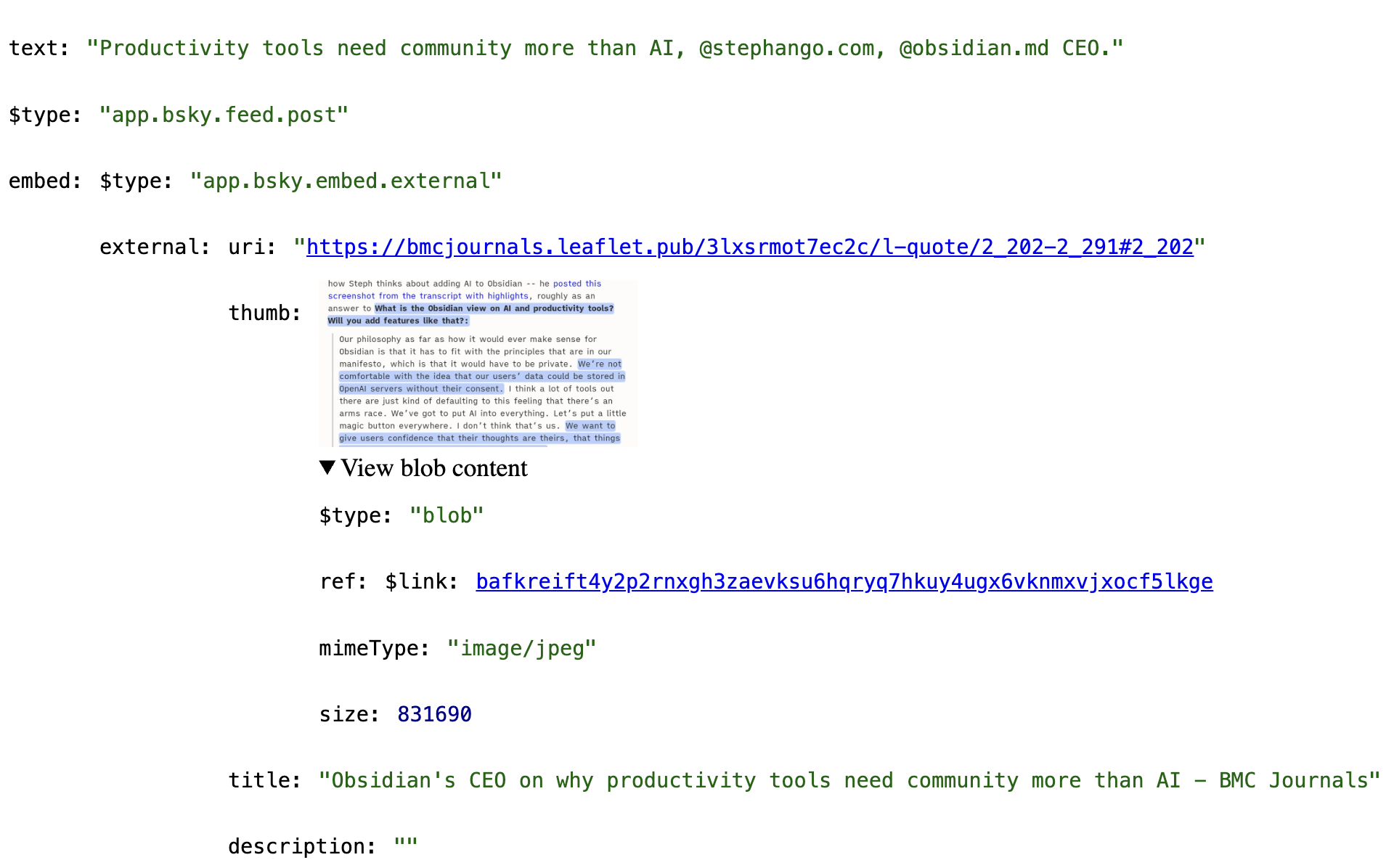Click the "app.bsky.embed.external" value
Image resolution: width=1394 pixels, height=868 pixels.
pyautogui.click(x=346, y=181)
